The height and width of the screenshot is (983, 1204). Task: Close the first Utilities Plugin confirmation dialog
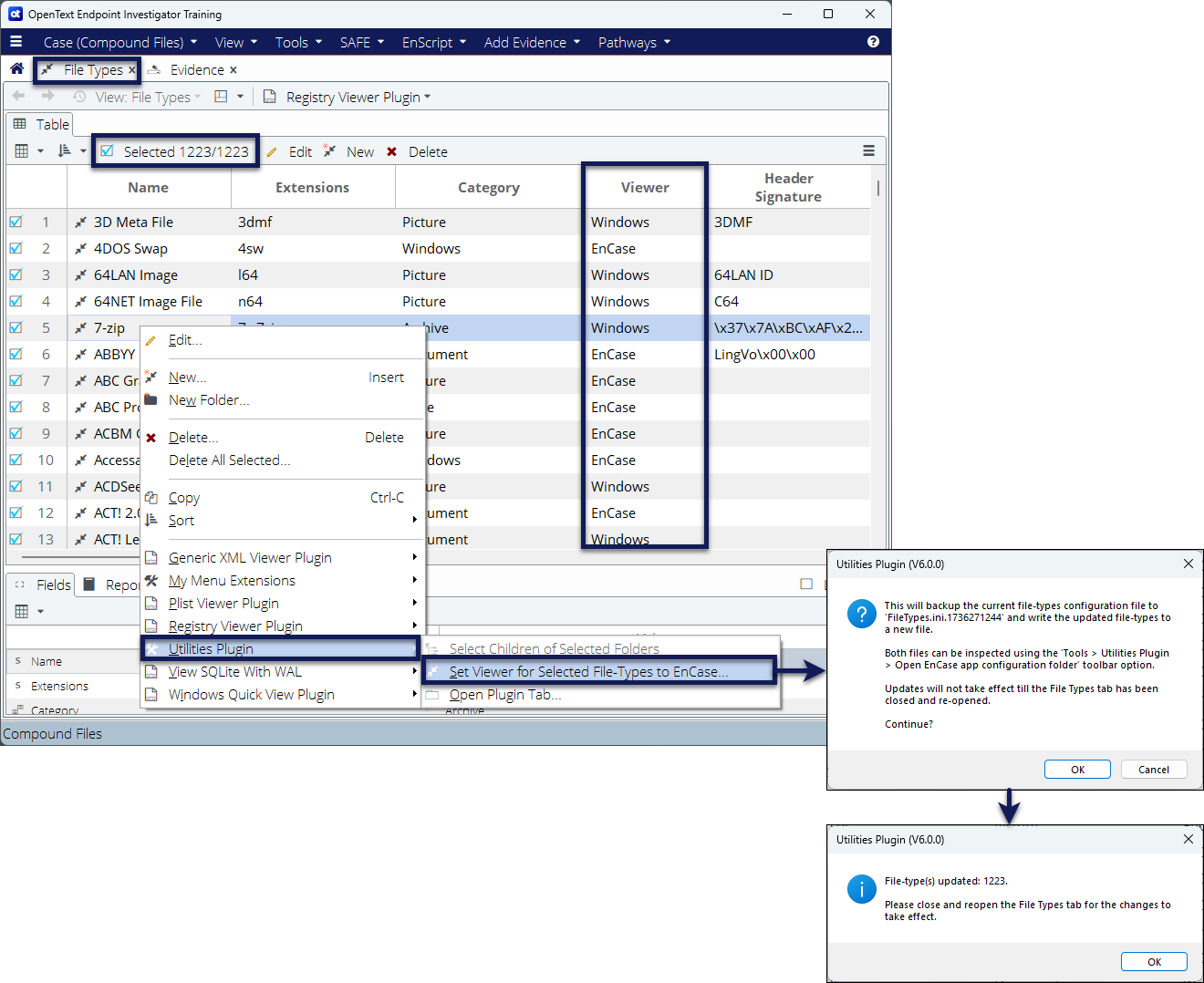tap(1188, 564)
